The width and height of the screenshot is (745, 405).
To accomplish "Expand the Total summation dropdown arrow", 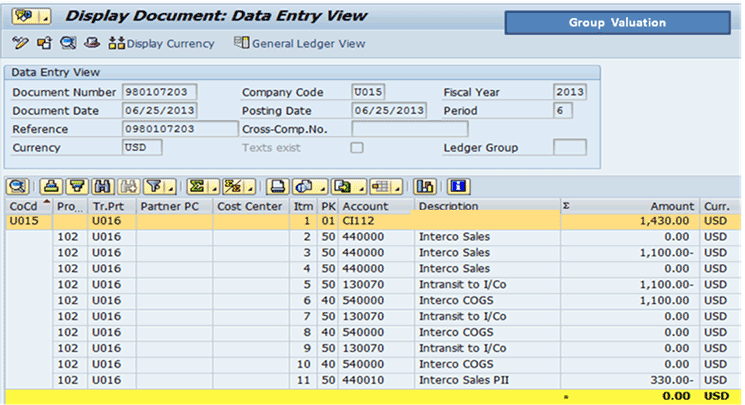I will coord(213,187).
